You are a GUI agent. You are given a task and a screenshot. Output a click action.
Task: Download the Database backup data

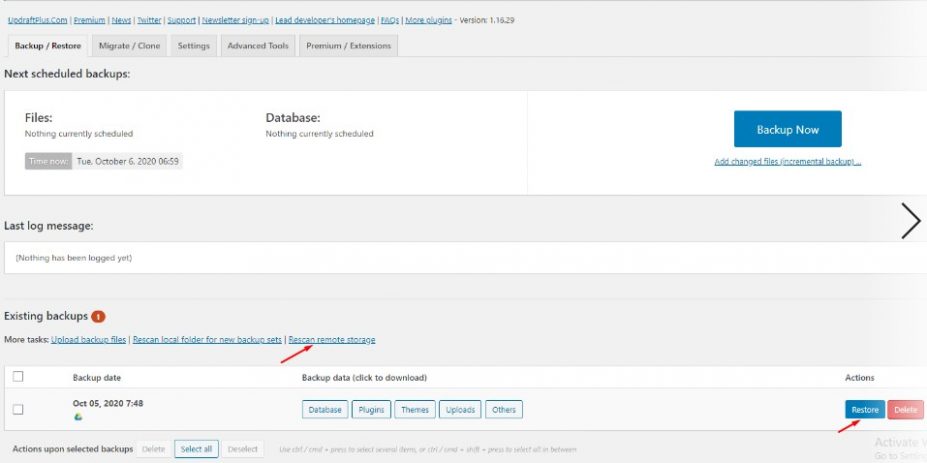(x=325, y=409)
